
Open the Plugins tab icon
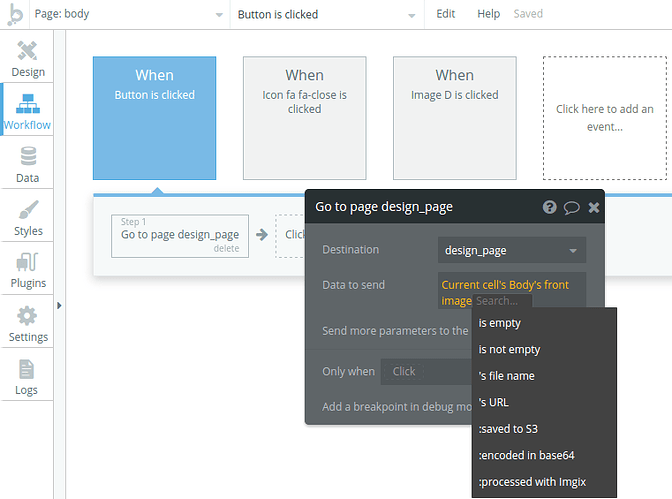(27, 262)
